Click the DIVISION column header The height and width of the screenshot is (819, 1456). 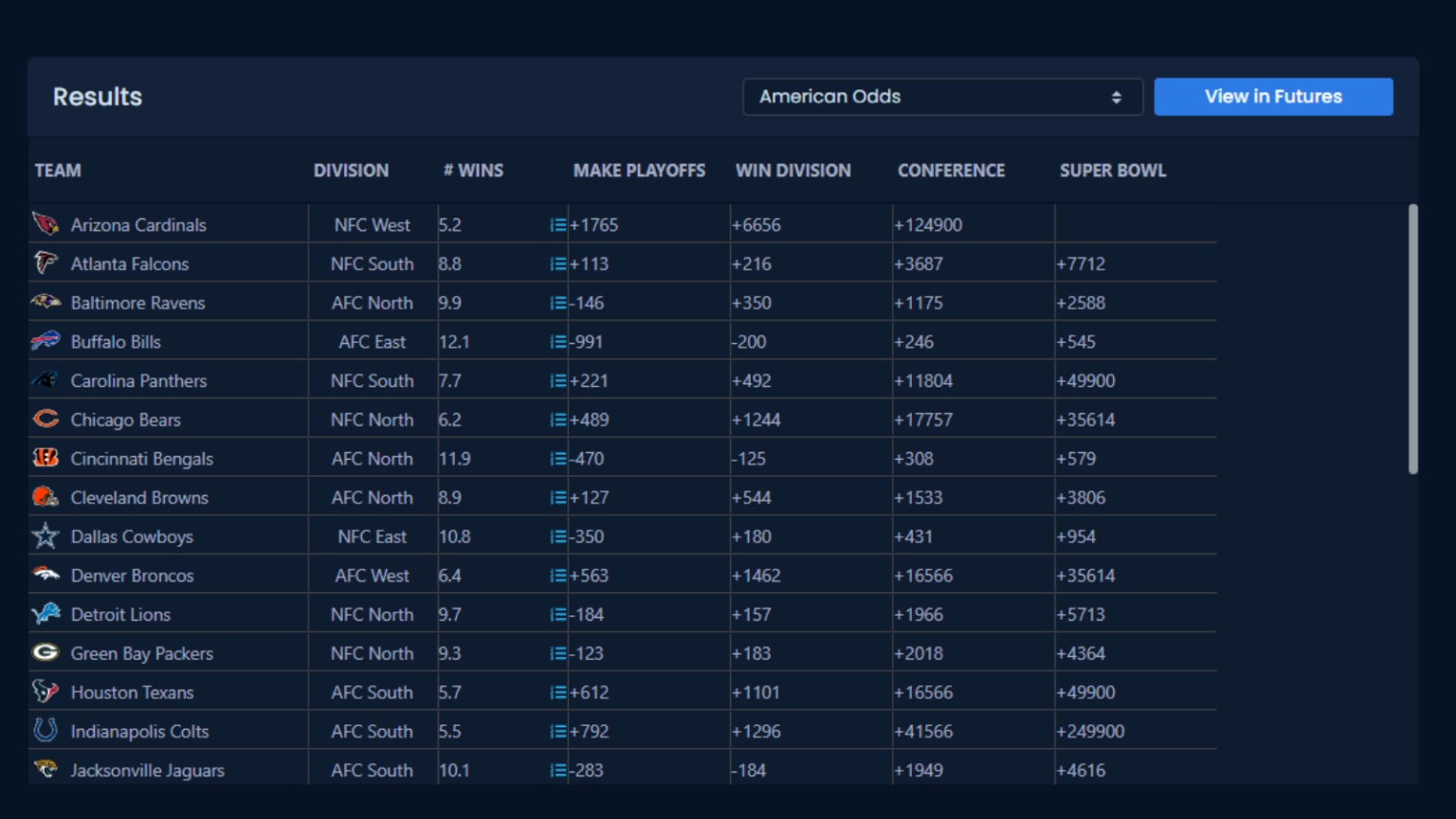tap(351, 171)
